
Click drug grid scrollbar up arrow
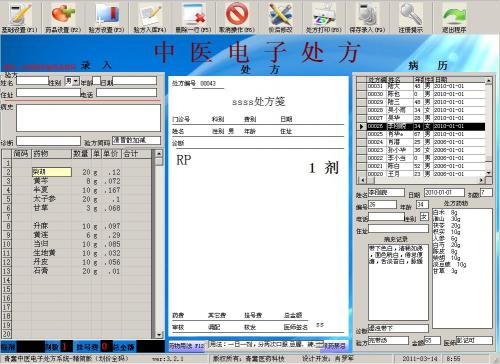click(159, 154)
